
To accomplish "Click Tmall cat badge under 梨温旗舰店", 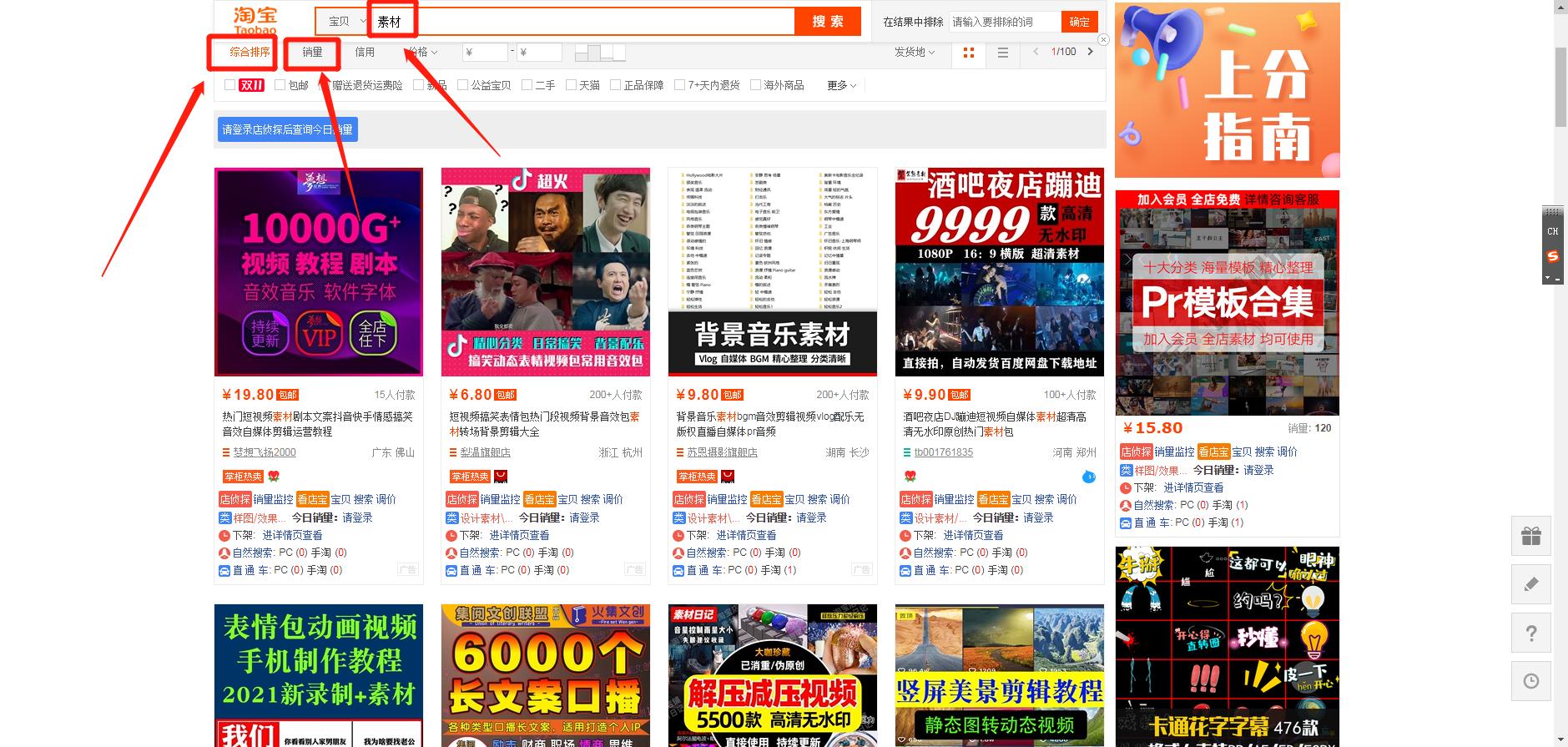I will coord(501,477).
